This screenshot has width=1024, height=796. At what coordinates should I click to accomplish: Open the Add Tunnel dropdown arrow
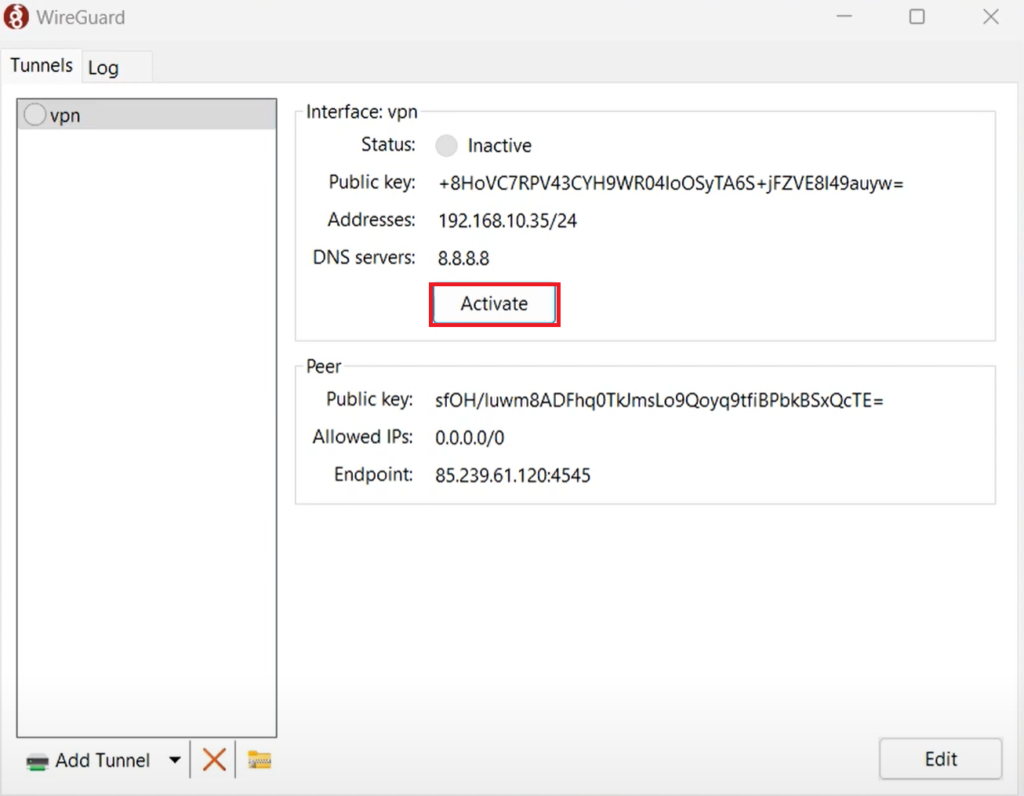(174, 760)
